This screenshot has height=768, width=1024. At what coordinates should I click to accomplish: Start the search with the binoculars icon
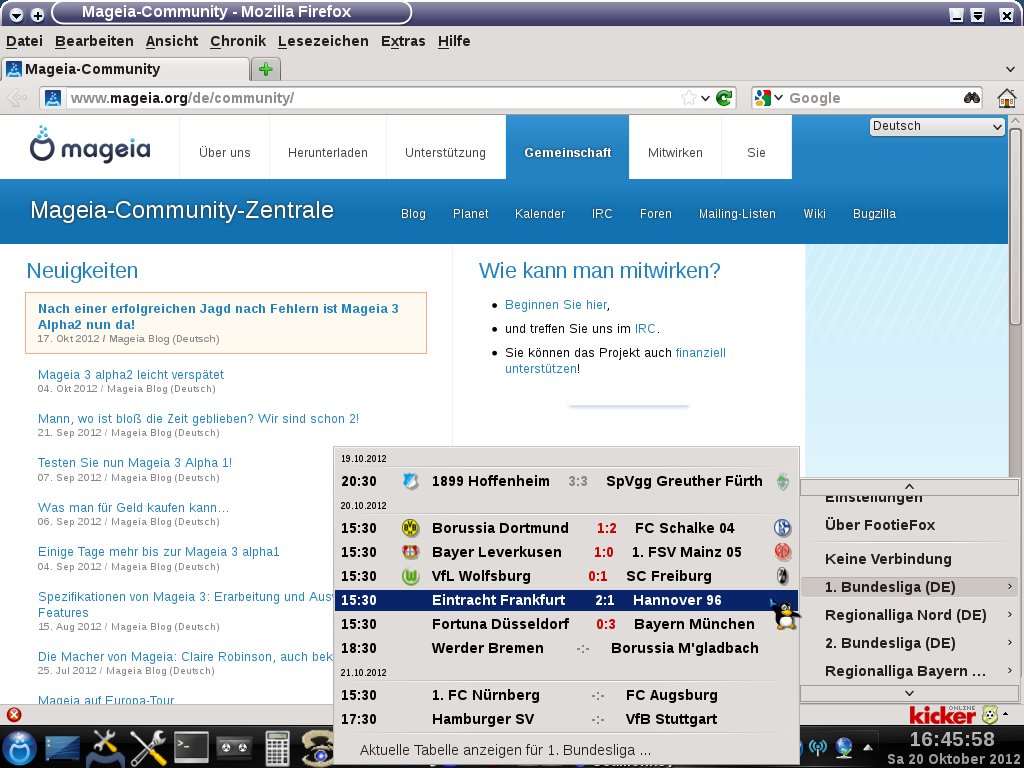pyautogui.click(x=972, y=98)
